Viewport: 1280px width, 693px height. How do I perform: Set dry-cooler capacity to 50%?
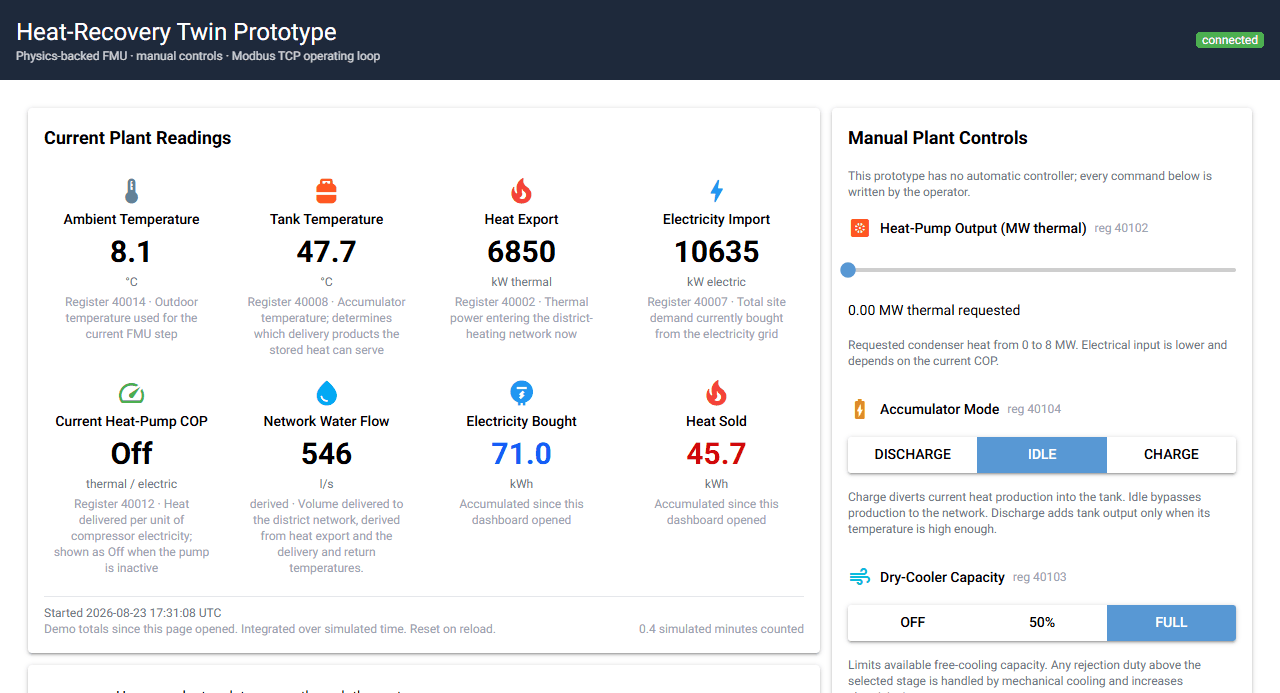pos(1042,622)
